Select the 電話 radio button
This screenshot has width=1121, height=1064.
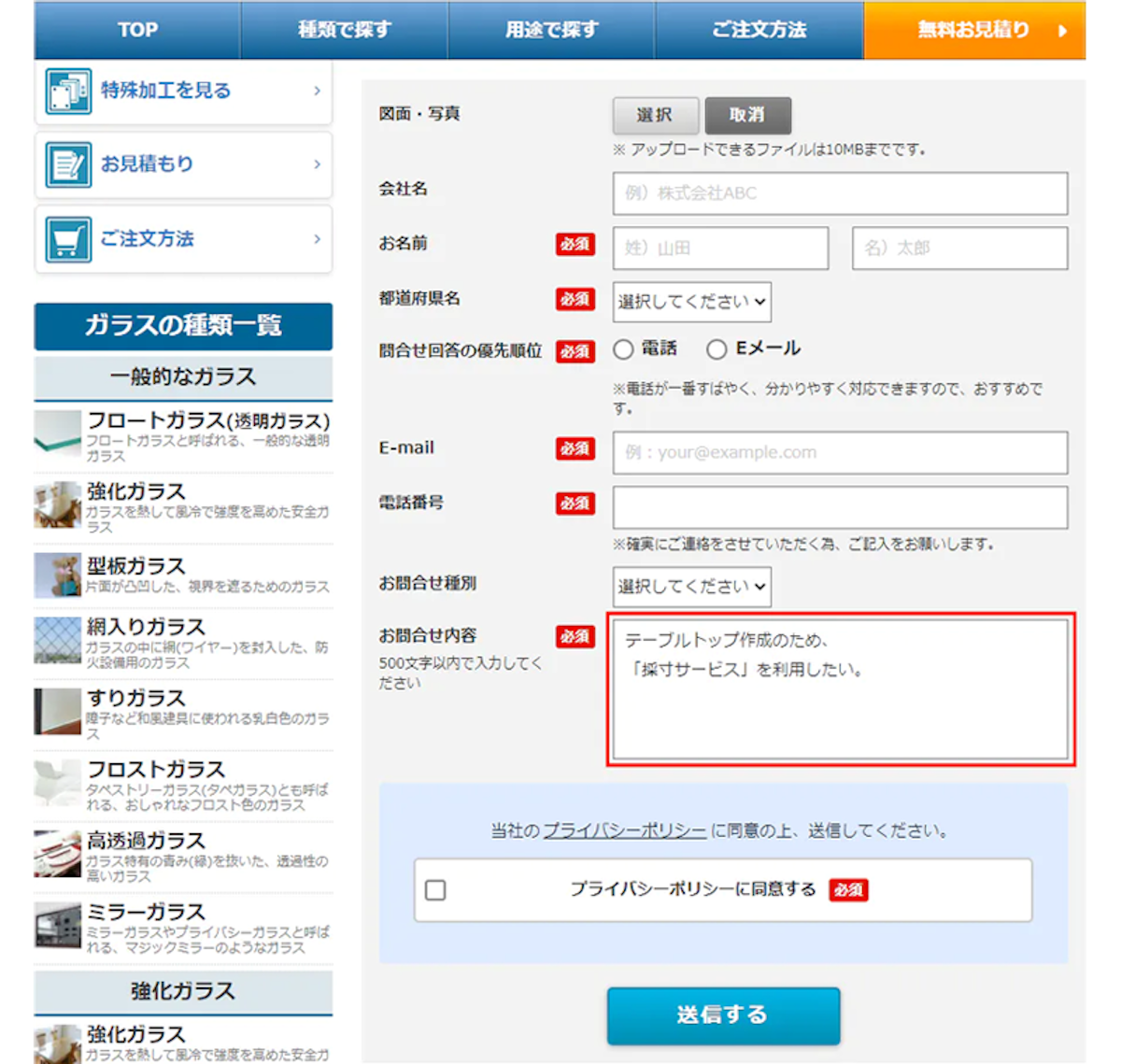pyautogui.click(x=623, y=348)
